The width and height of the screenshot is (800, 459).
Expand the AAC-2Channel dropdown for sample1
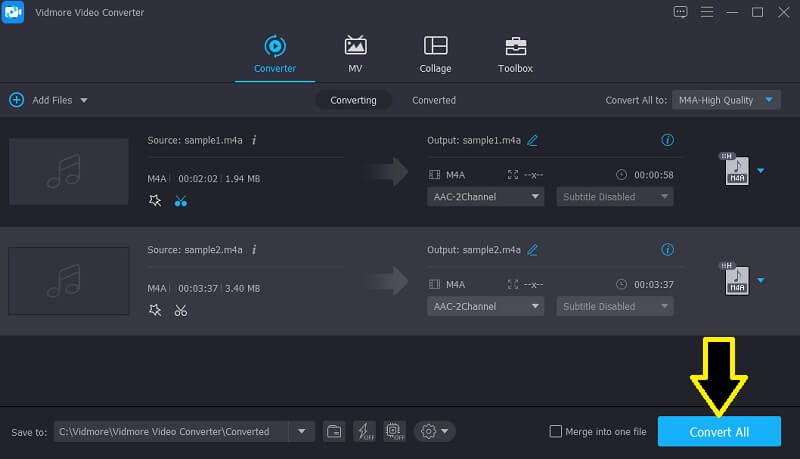pos(485,197)
